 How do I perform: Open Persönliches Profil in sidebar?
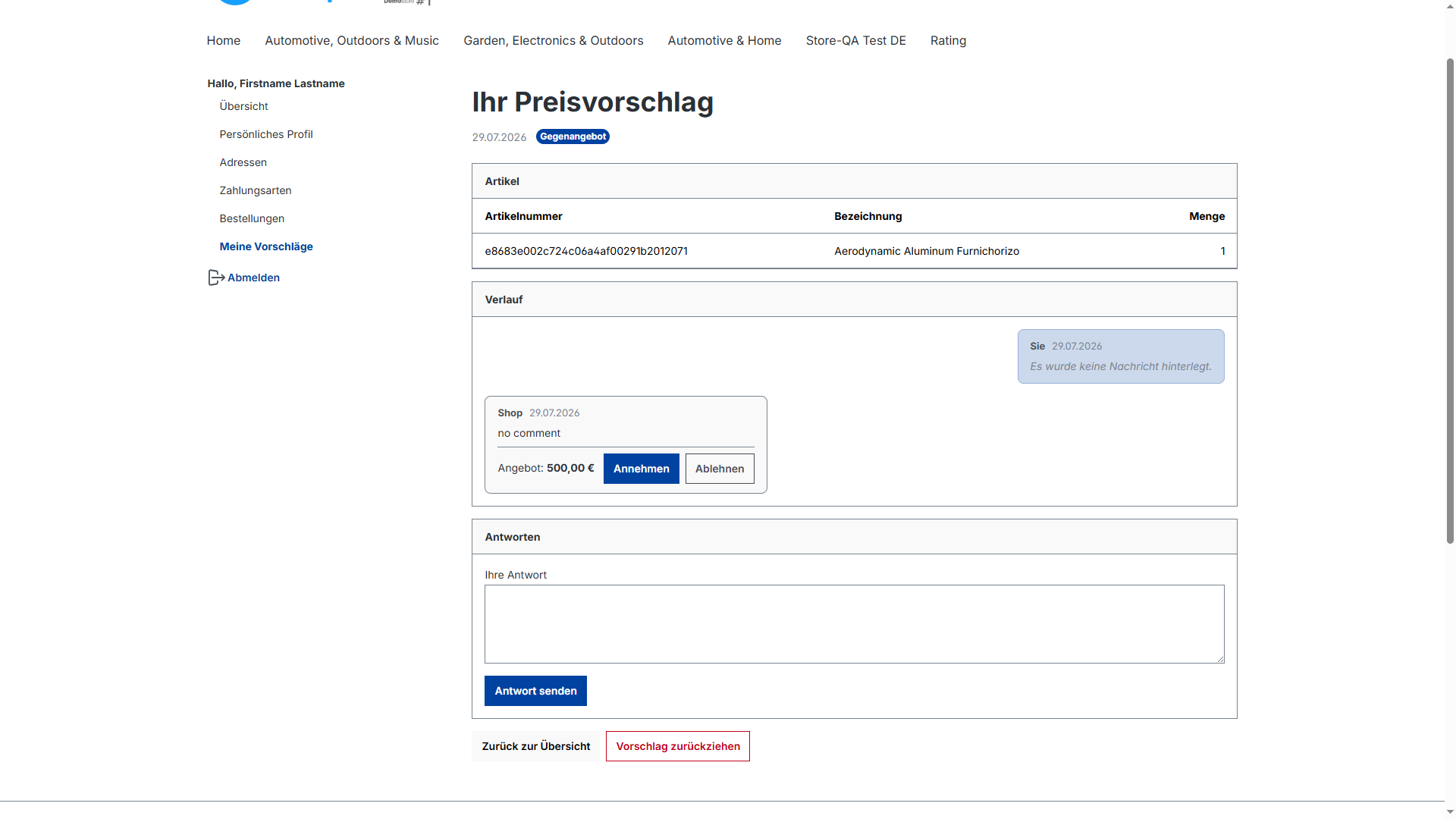[266, 134]
